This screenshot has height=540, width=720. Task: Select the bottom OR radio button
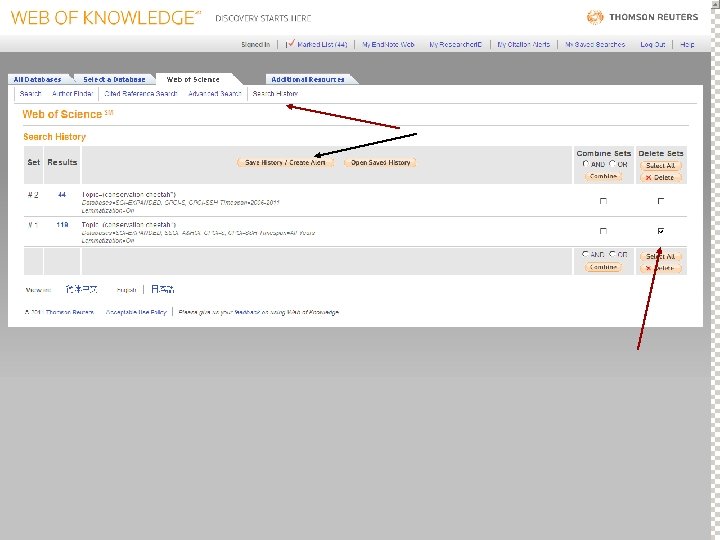[612, 253]
